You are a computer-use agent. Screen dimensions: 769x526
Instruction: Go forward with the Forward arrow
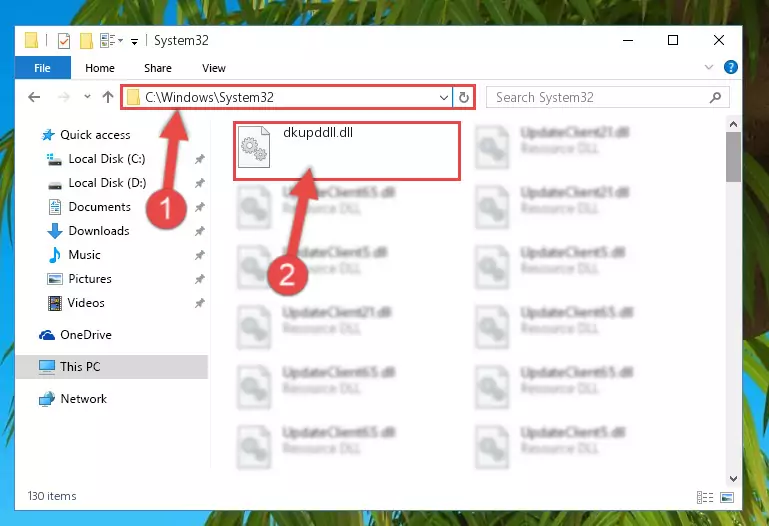pos(64,97)
